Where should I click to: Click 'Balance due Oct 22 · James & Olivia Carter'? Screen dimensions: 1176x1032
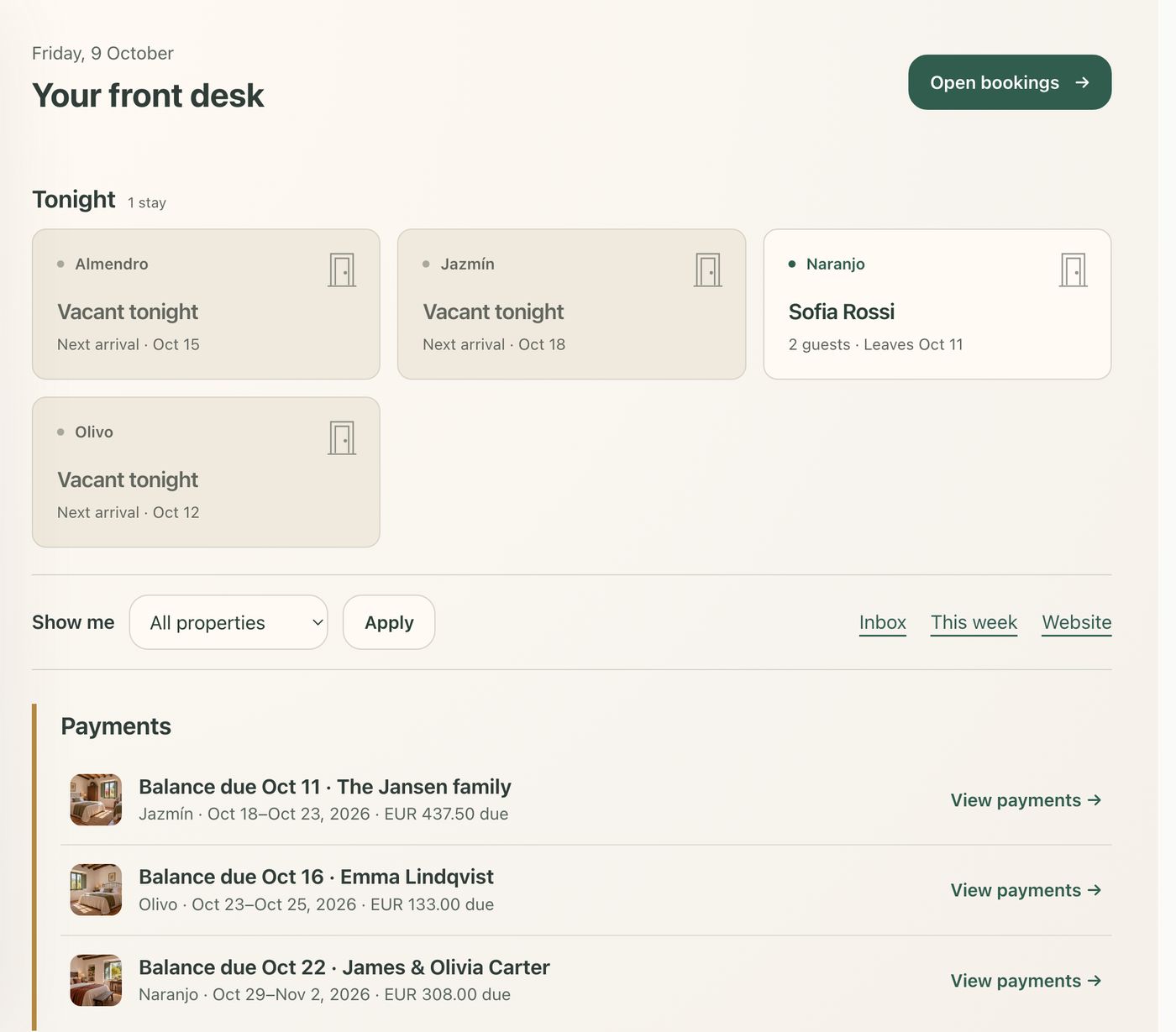[344, 967]
